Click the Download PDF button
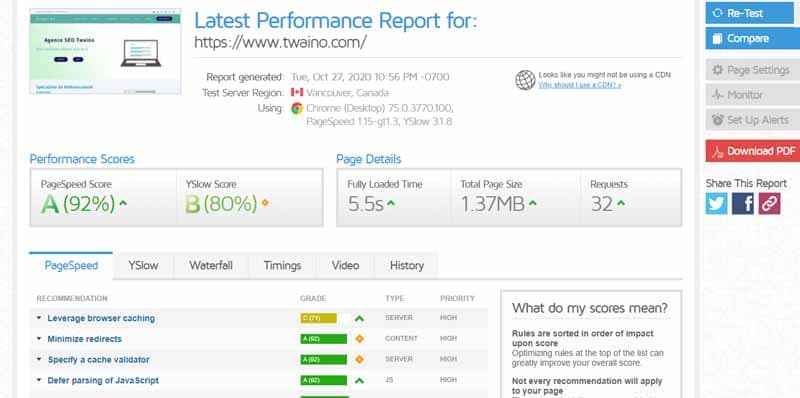Image resolution: width=800 pixels, height=398 pixels. 753,151
